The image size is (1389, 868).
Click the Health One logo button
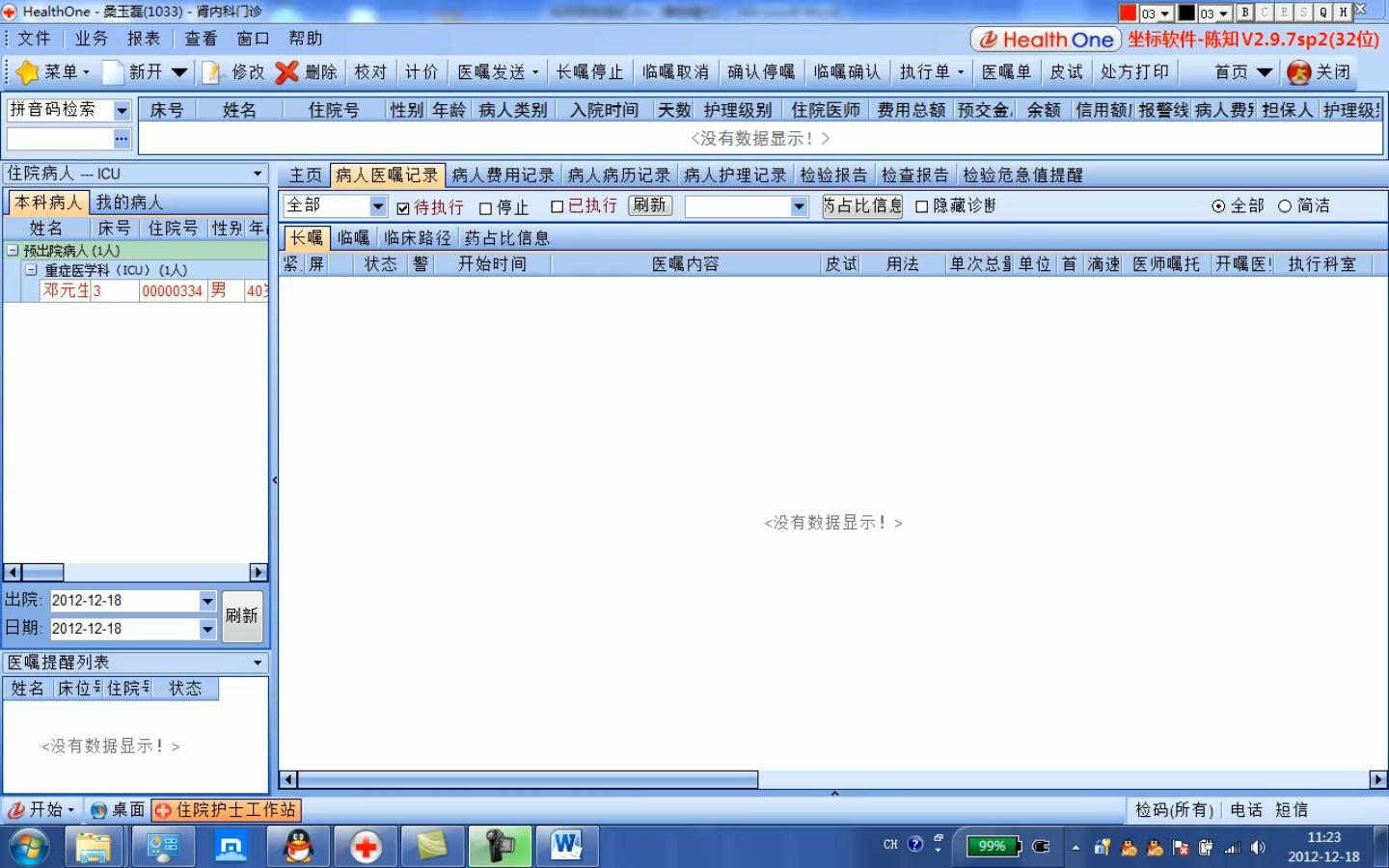point(1046,40)
